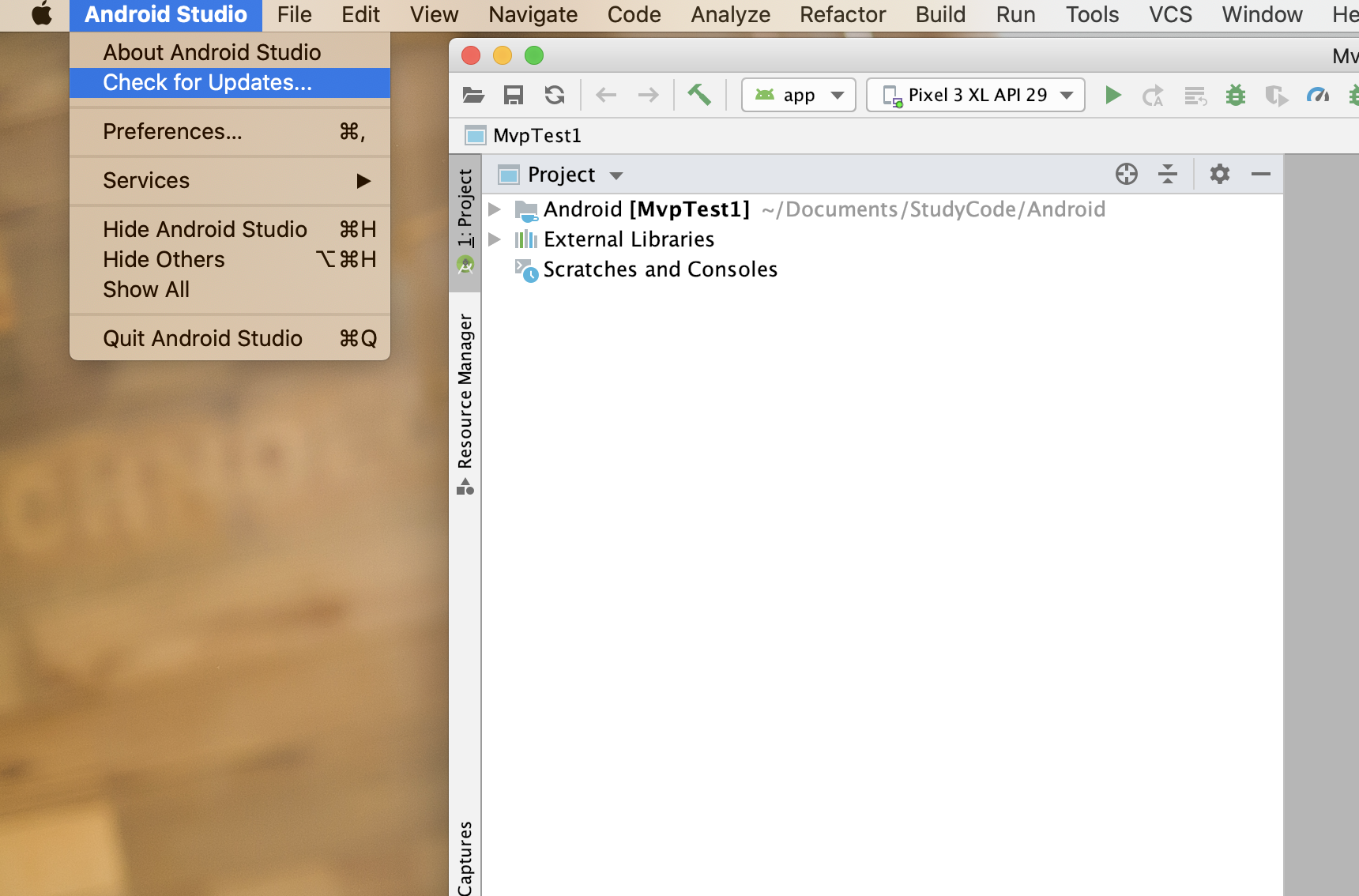The height and width of the screenshot is (896, 1359).
Task: Open Project panel settings gear
Action: click(1220, 174)
